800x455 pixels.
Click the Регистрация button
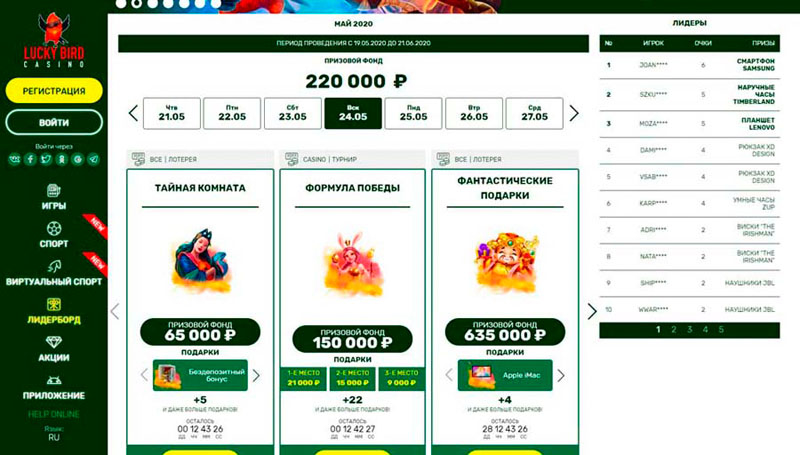[x=54, y=91]
